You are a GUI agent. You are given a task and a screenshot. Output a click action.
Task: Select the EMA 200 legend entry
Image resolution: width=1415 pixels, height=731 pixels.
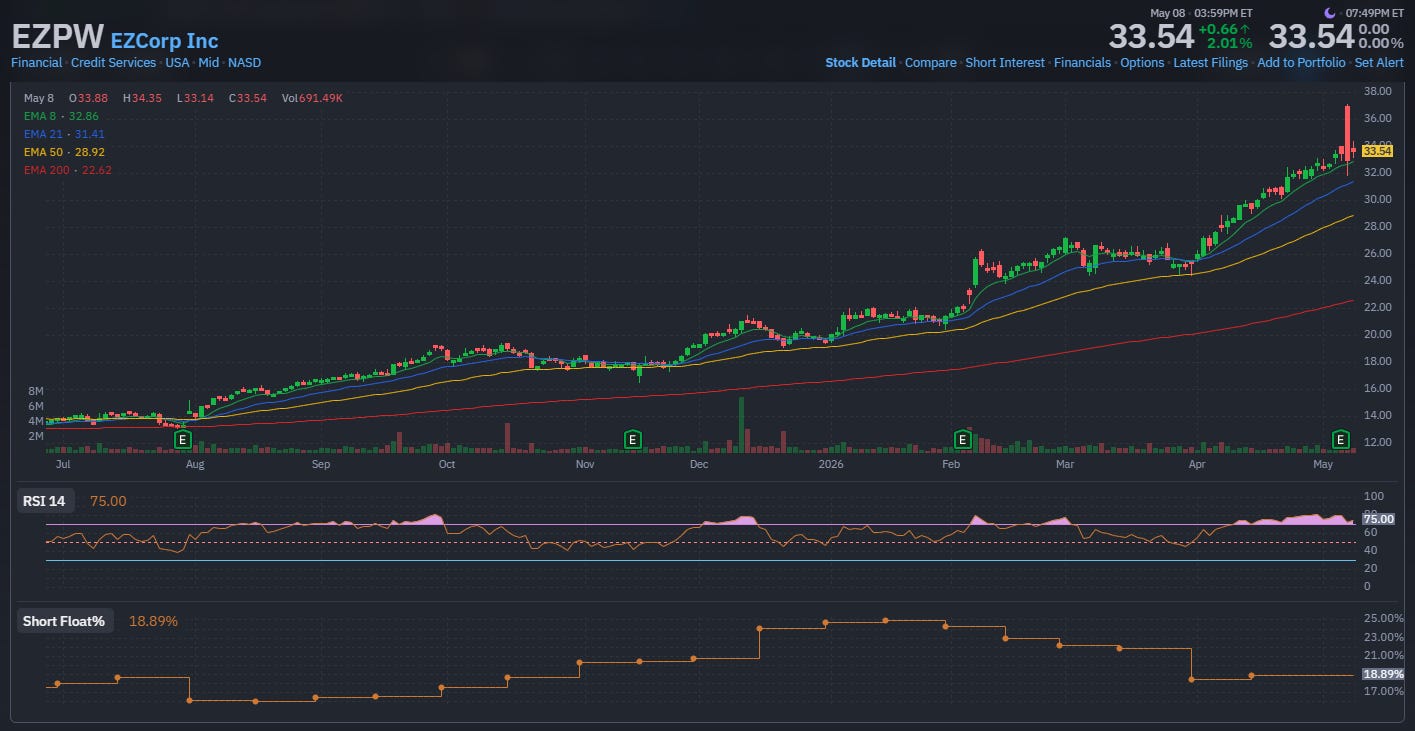(x=67, y=170)
